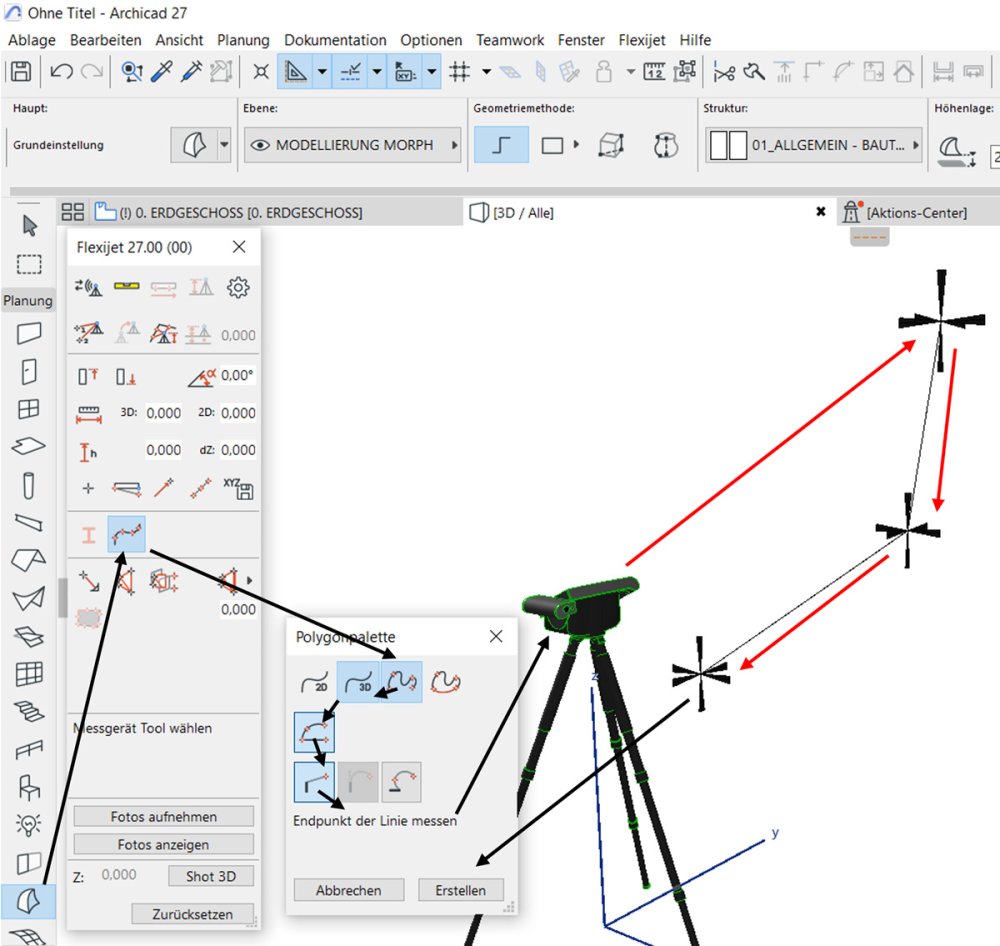Click the Scissors trim tool icon
This screenshot has width=1000, height=946.
coord(724,71)
